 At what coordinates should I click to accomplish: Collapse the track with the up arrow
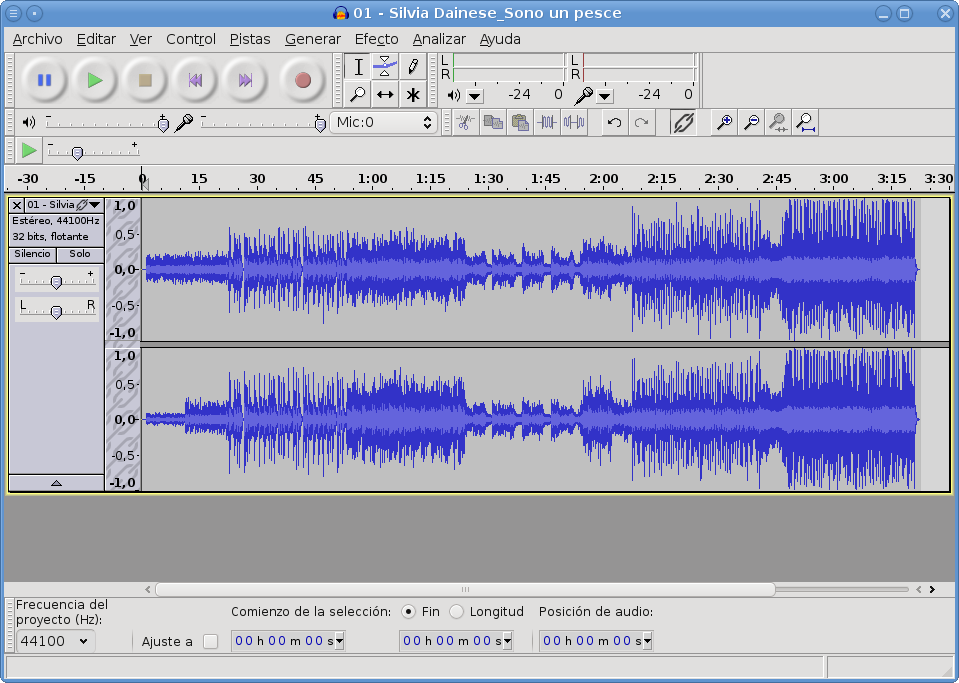[56, 483]
